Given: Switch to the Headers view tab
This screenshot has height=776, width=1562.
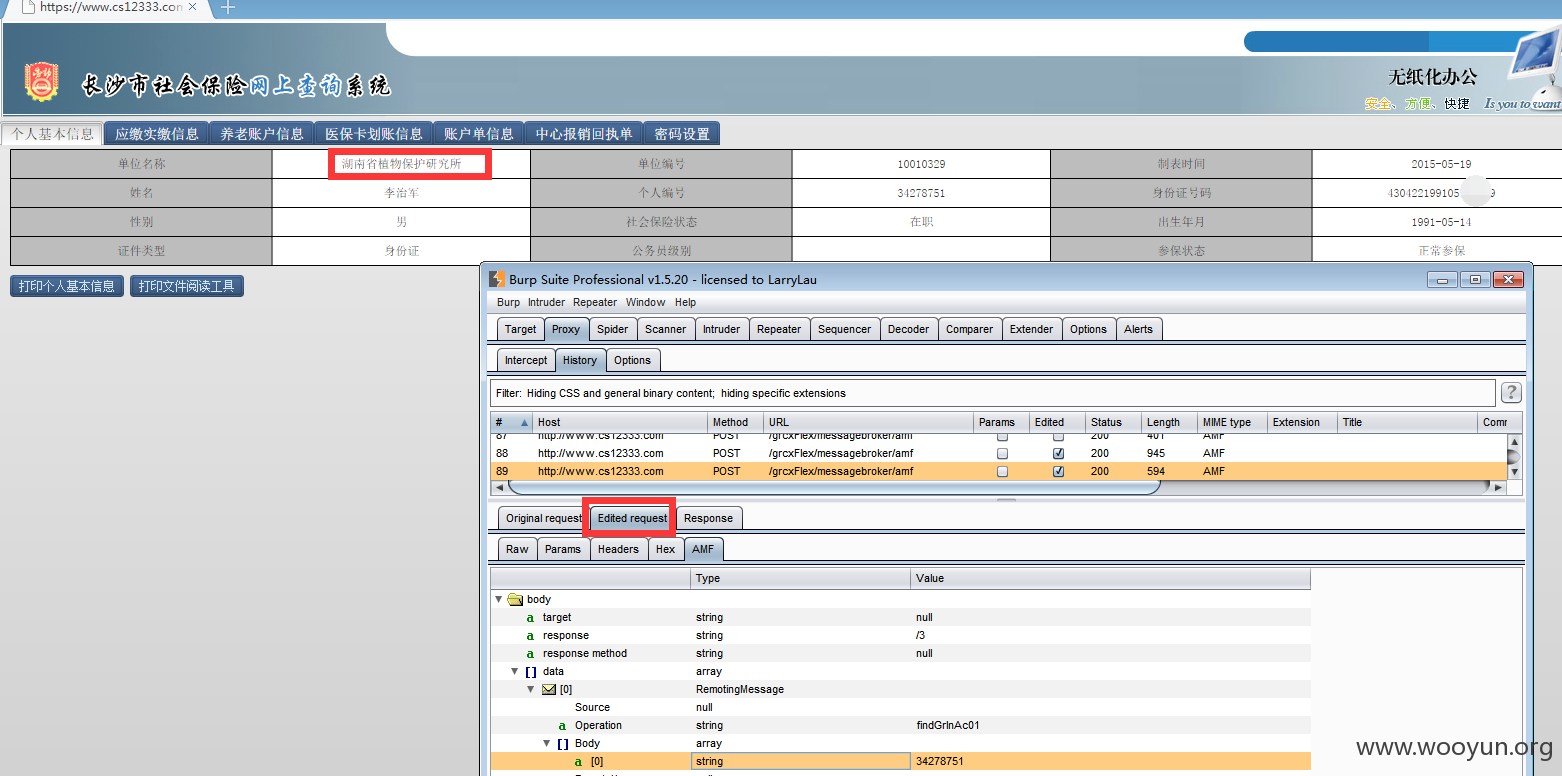Looking at the screenshot, I should click(x=618, y=549).
